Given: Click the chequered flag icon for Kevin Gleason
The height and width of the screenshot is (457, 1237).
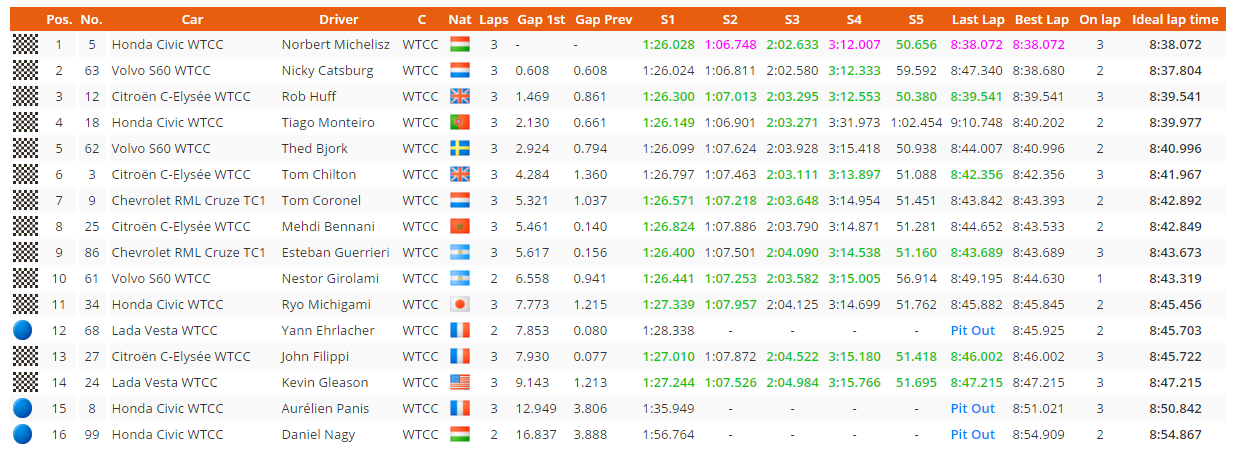Looking at the screenshot, I should click(x=25, y=382).
